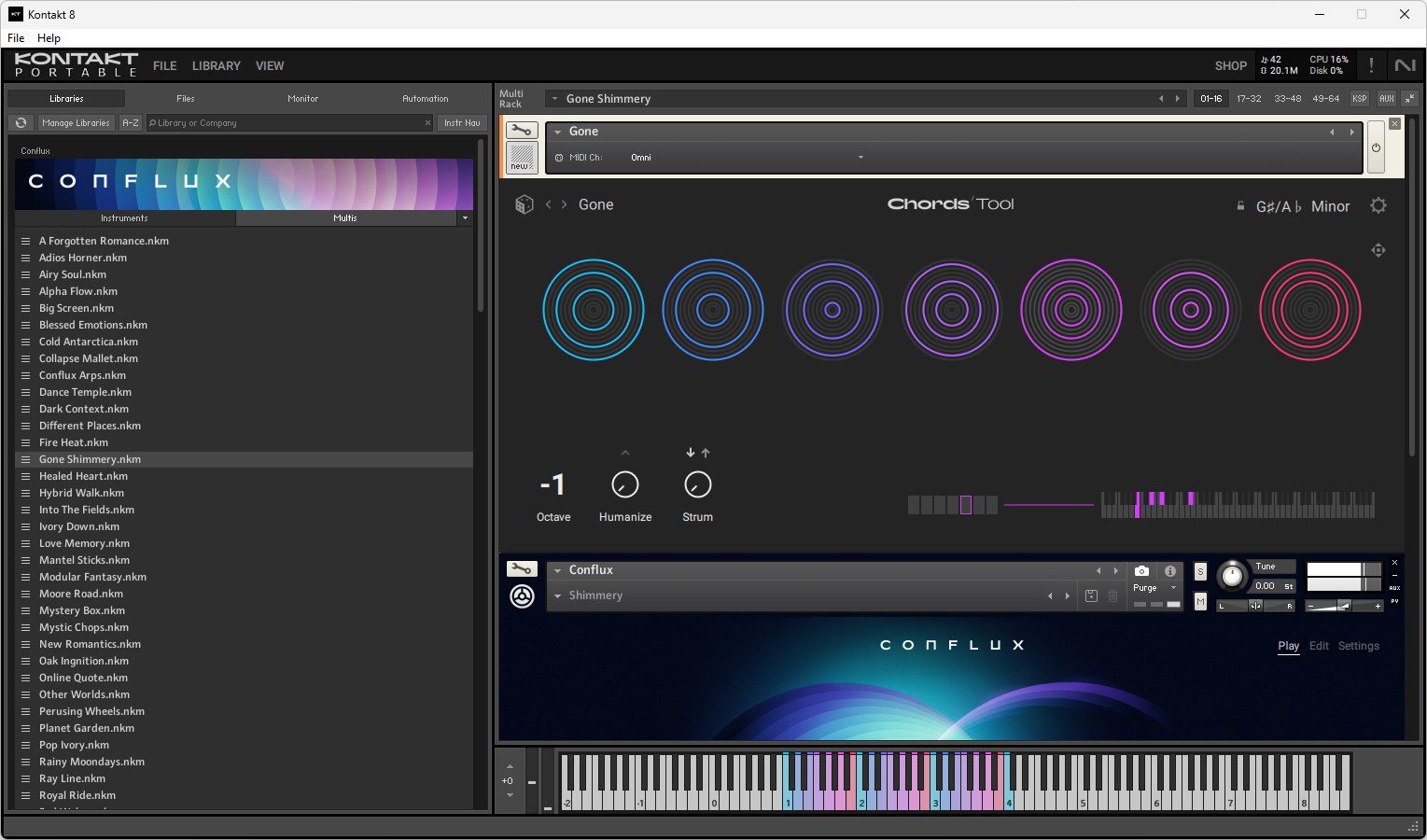
Task: Delete the Shimmery snapshot
Action: 1112,595
